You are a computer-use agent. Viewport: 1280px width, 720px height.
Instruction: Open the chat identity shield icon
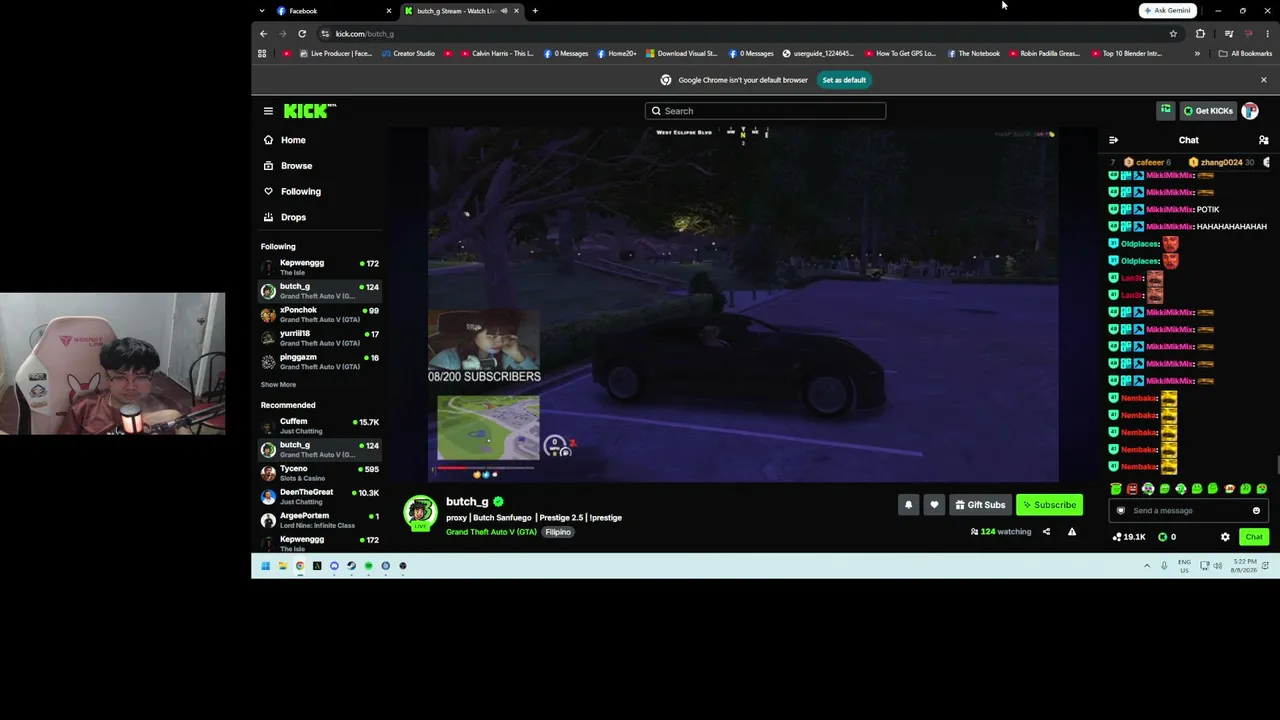[x=1121, y=511]
